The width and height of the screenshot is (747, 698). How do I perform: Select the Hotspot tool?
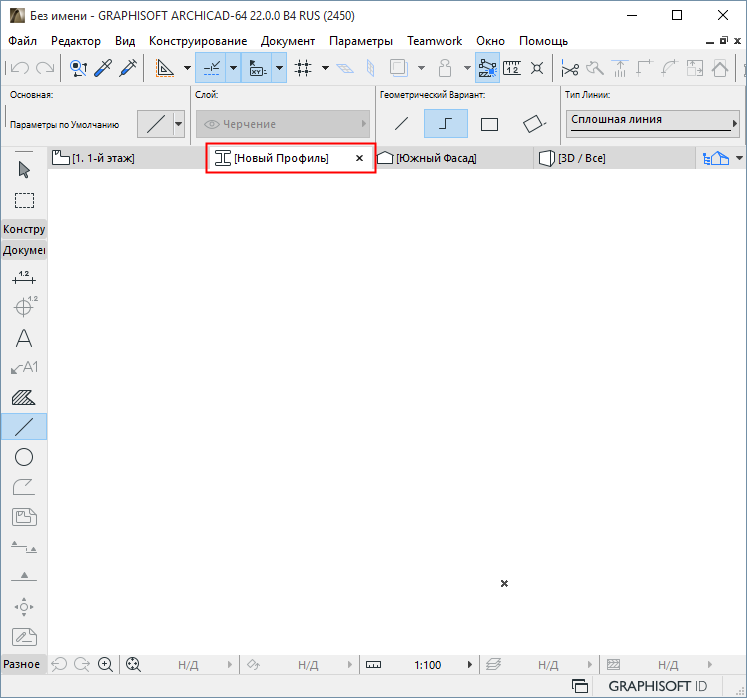click(x=24, y=607)
